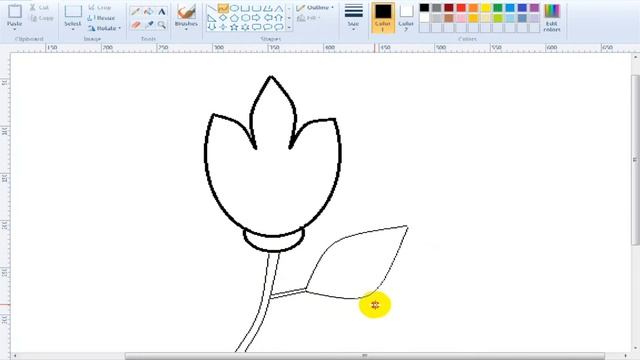Pick the rose pink color swatch
Image resolution: width=640 pixels, height=360 pixels.
[461, 18]
